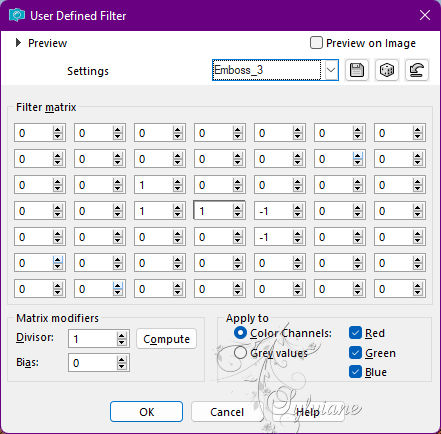Open the Emboss_3 settings dropdown arrow
The width and height of the screenshot is (441, 434).
(x=331, y=70)
